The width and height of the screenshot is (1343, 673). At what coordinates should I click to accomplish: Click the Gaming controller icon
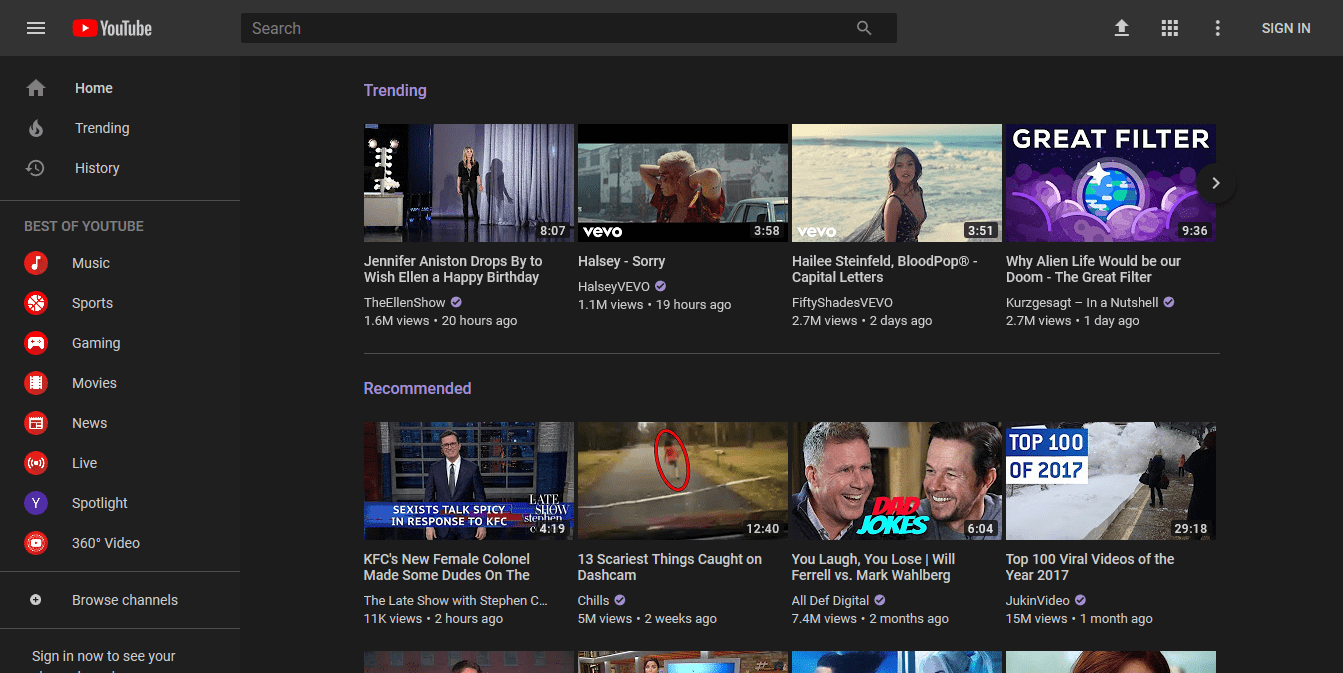[36, 343]
